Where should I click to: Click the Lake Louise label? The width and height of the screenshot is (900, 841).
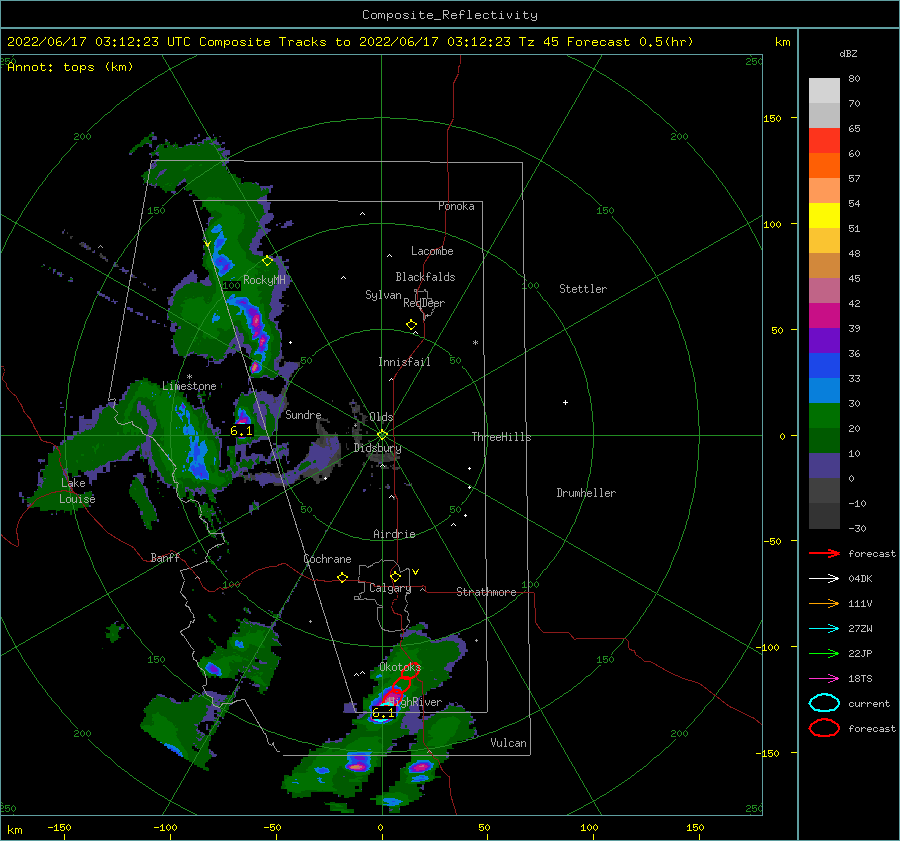pyautogui.click(x=77, y=491)
